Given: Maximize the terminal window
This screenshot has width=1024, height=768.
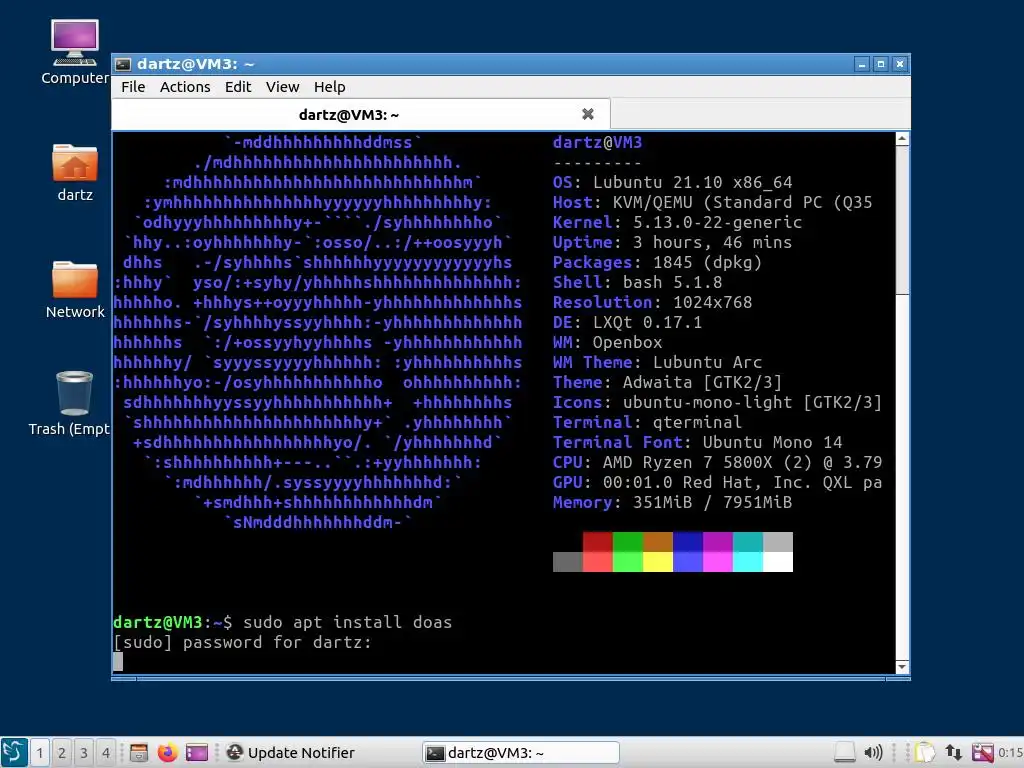Looking at the screenshot, I should [881, 64].
